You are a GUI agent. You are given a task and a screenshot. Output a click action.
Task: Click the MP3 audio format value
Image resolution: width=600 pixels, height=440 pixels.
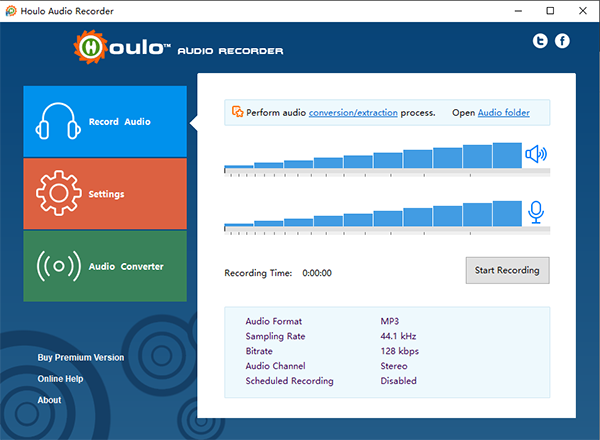390,321
